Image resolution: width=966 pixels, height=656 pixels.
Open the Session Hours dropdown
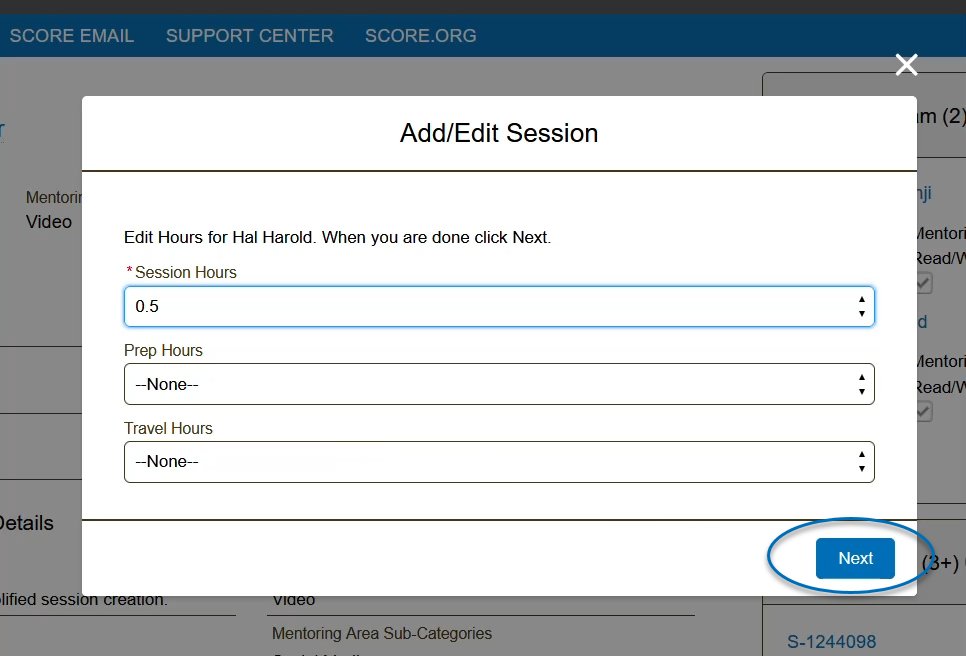click(499, 306)
